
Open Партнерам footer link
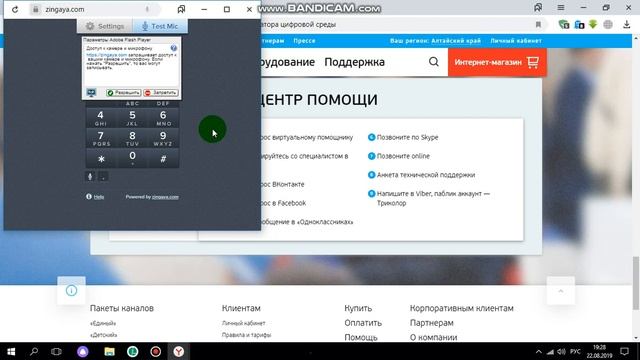(x=431, y=323)
